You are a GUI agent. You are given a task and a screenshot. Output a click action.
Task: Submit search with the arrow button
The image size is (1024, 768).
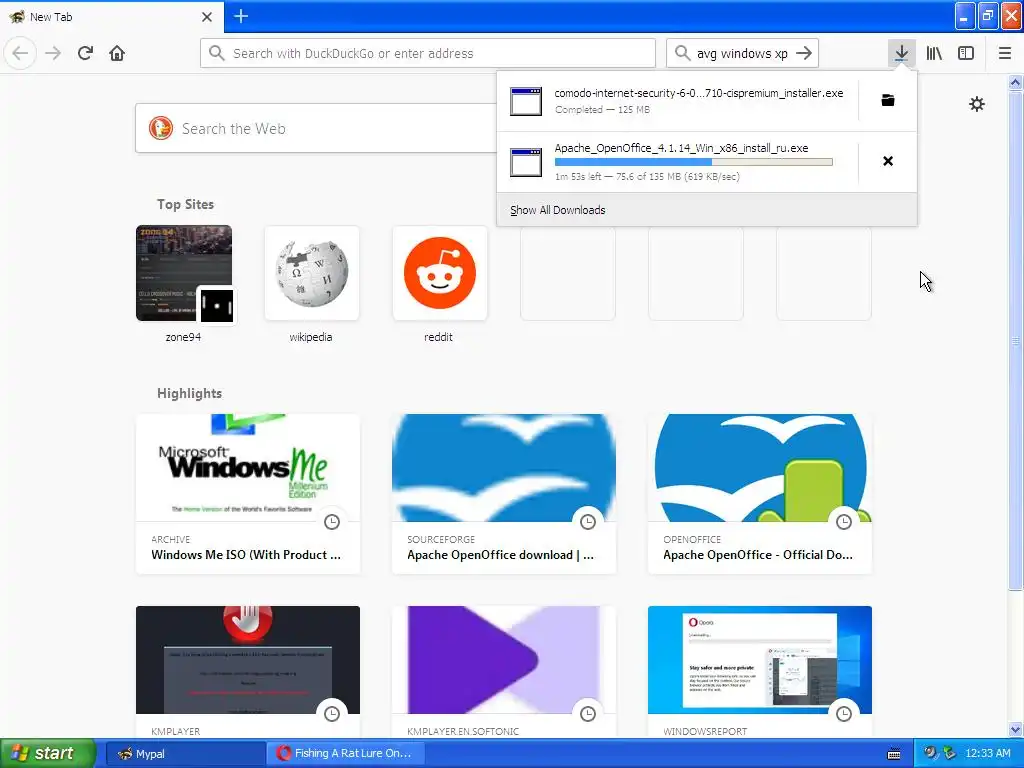(805, 53)
